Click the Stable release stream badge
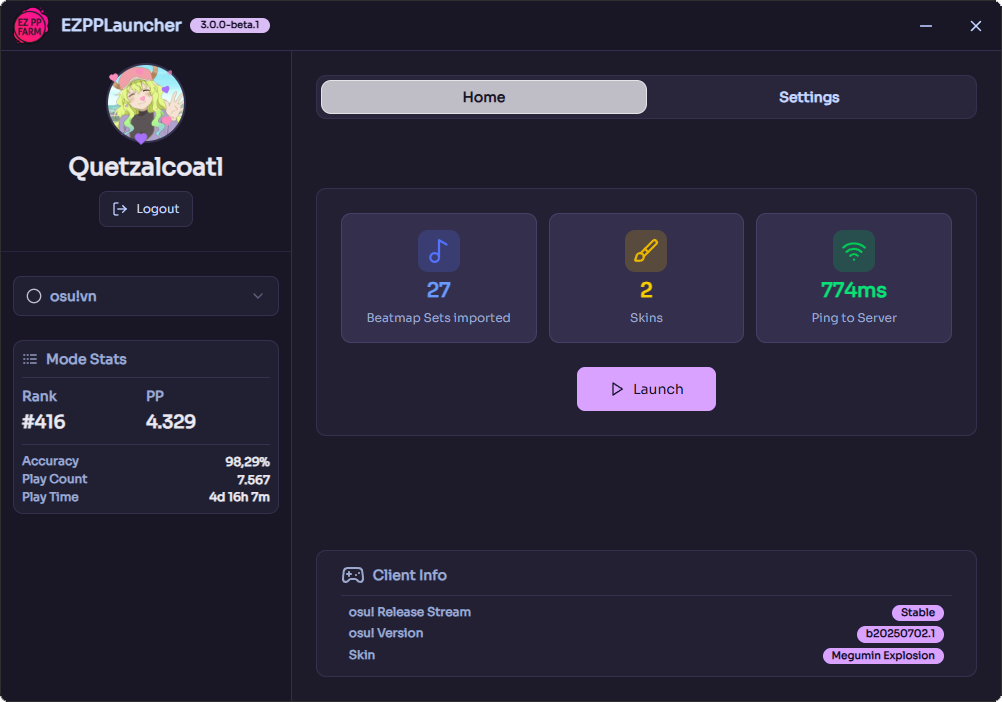 917,612
